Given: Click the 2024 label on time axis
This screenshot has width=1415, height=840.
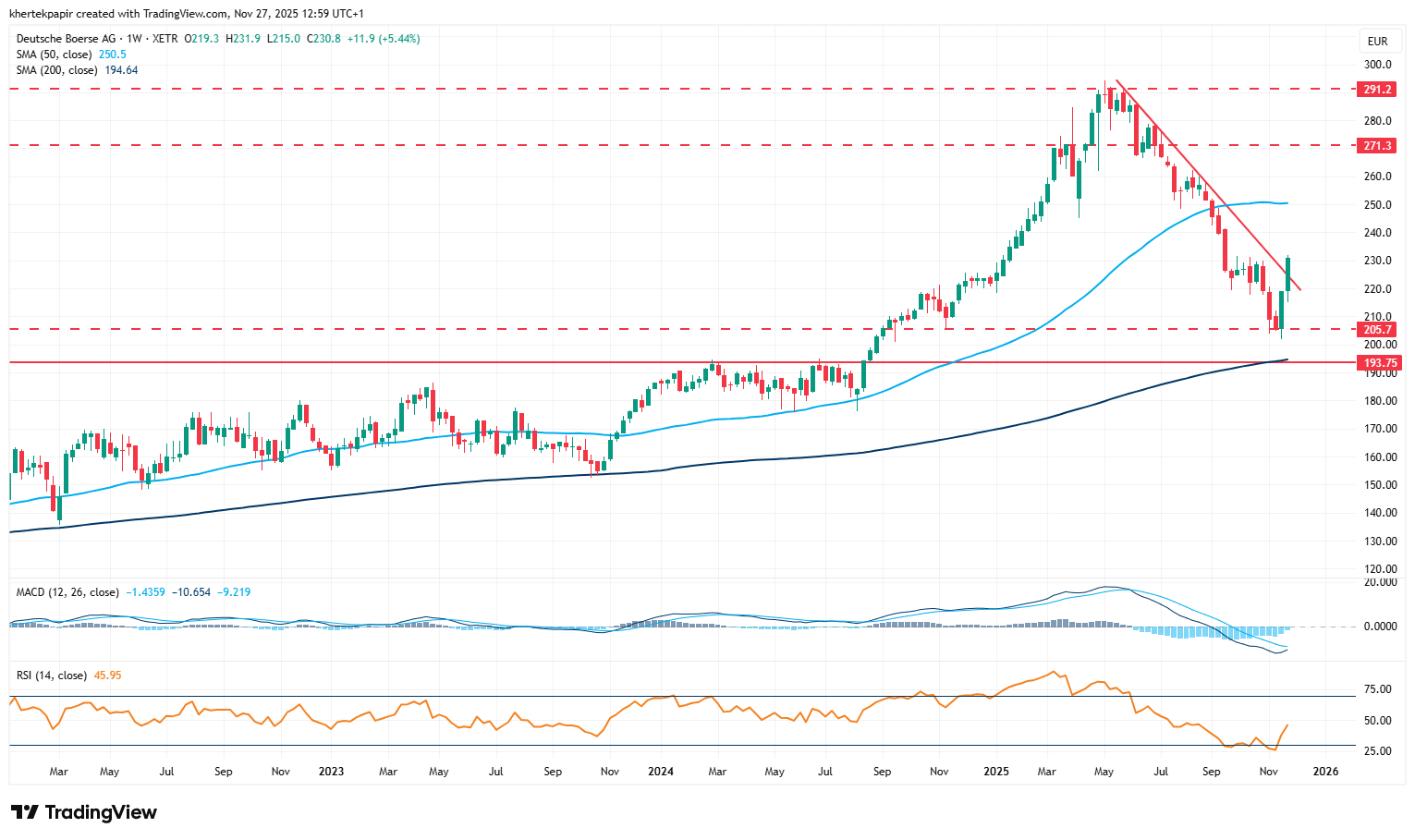Looking at the screenshot, I should coord(660,772).
